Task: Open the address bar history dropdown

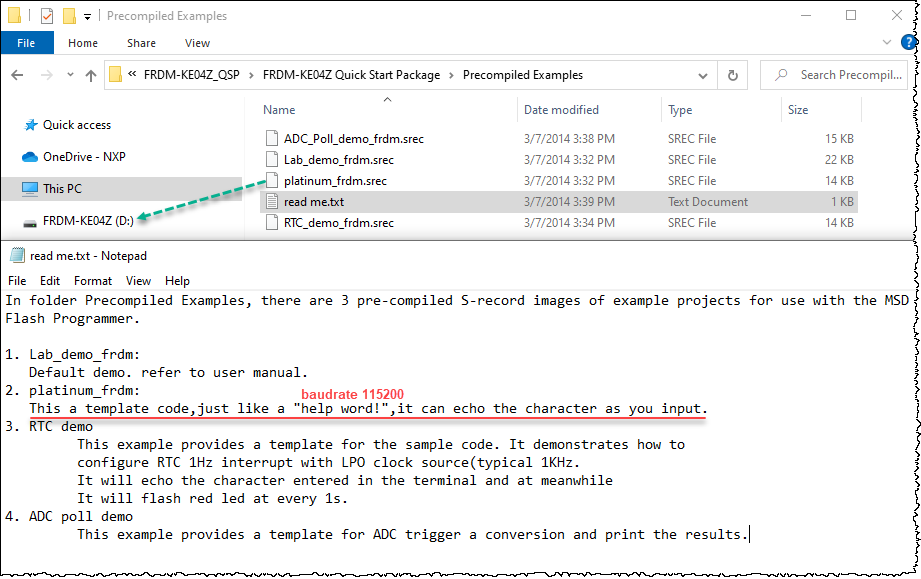Action: (703, 75)
